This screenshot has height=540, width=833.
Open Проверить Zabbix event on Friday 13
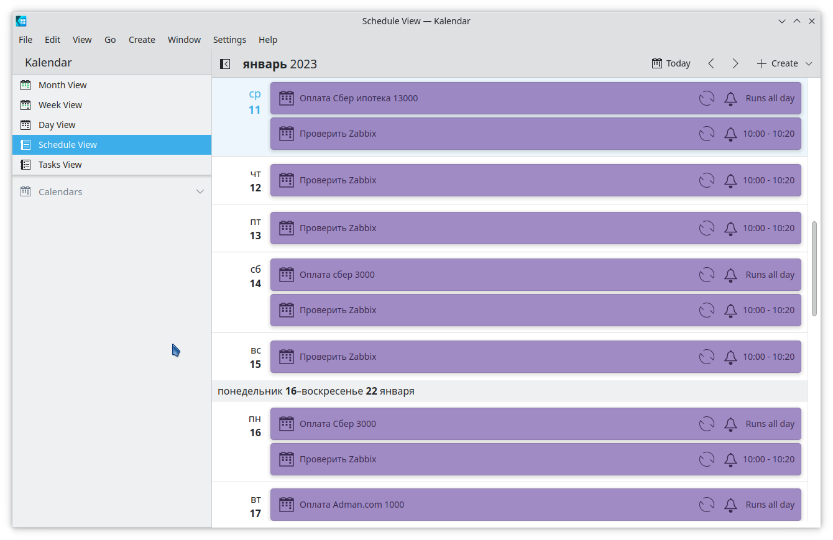pos(480,228)
